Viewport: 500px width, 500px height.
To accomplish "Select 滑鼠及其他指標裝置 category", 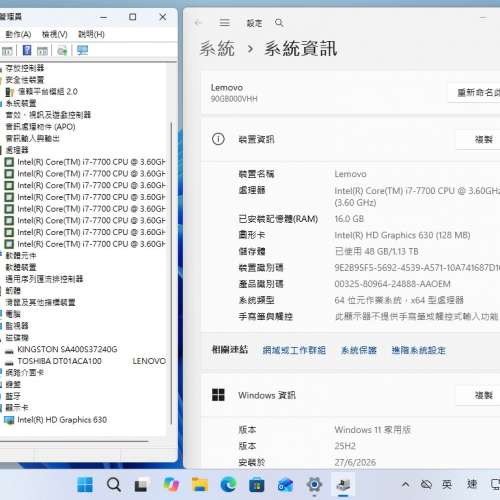I will tap(40, 302).
